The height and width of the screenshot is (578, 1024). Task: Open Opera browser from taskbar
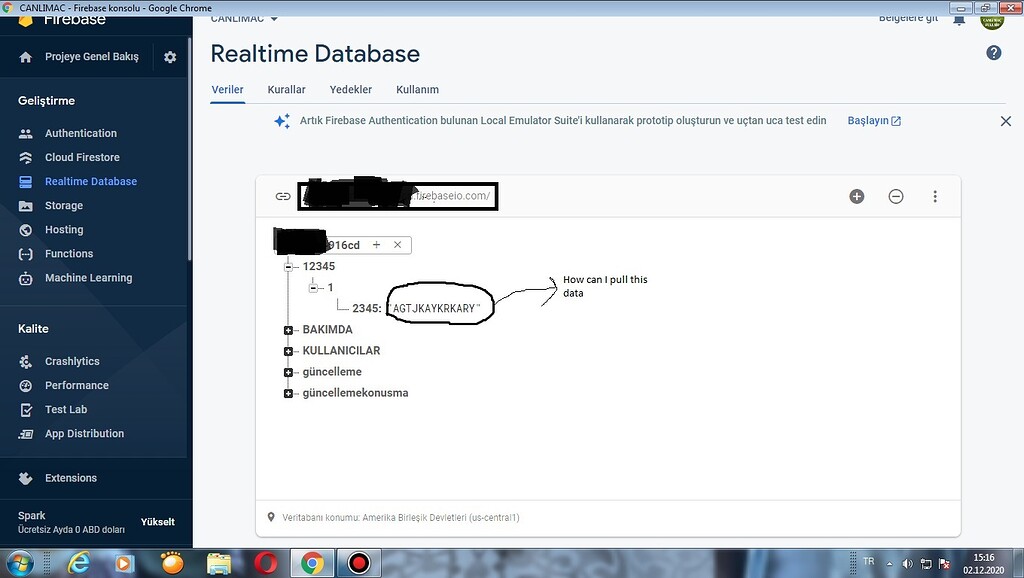(265, 563)
